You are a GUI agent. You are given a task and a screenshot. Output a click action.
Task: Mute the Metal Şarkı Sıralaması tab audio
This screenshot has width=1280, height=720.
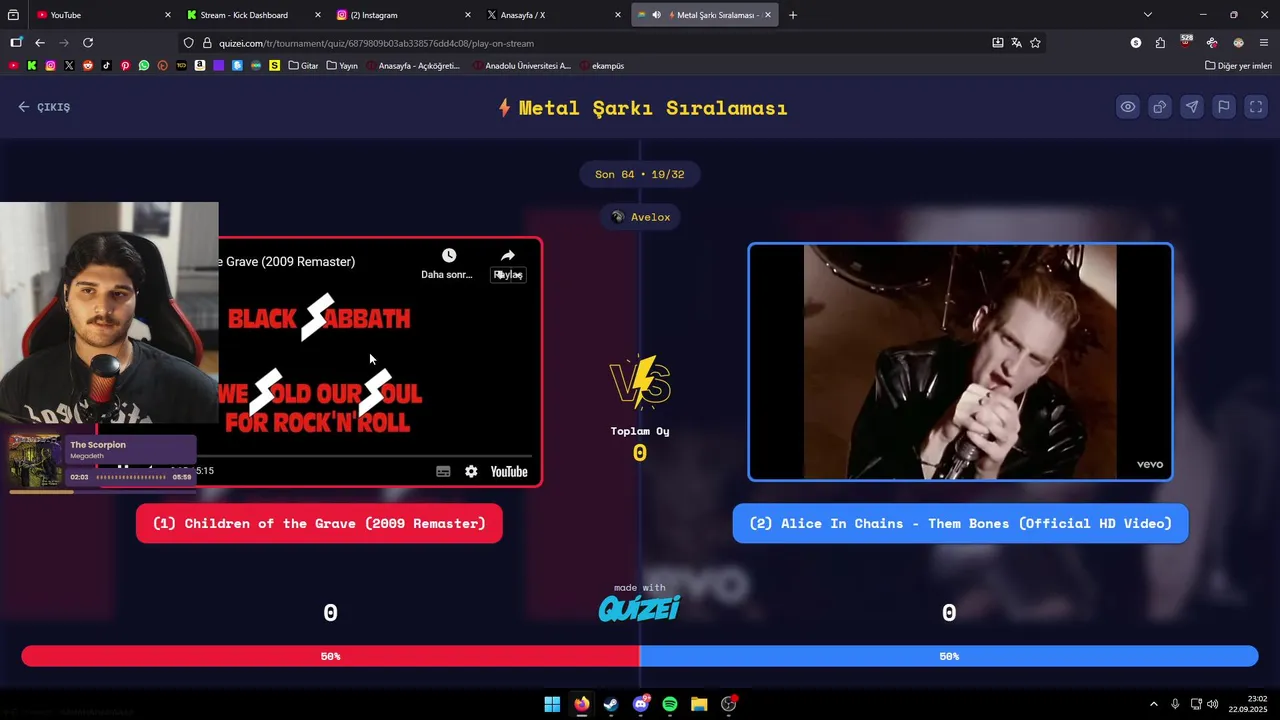[x=656, y=15]
